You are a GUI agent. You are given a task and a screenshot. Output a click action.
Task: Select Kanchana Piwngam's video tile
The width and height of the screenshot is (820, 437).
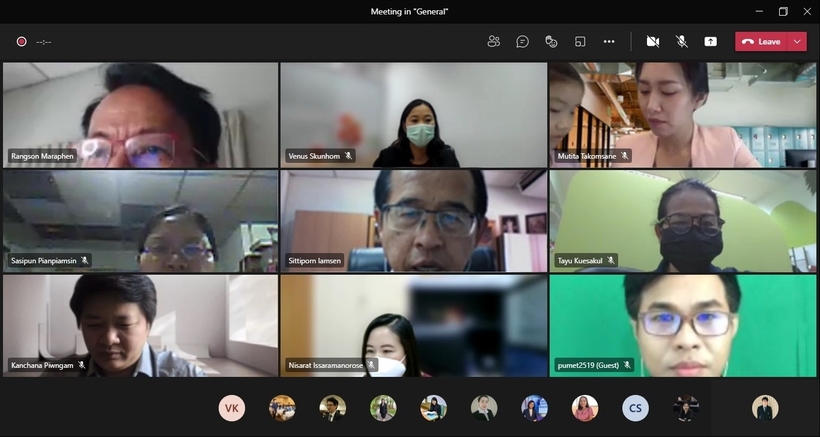pos(141,326)
